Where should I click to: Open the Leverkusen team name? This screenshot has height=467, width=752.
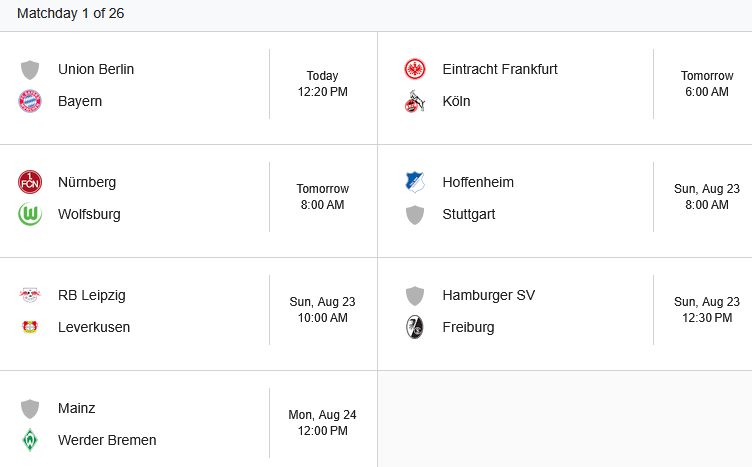click(x=94, y=327)
